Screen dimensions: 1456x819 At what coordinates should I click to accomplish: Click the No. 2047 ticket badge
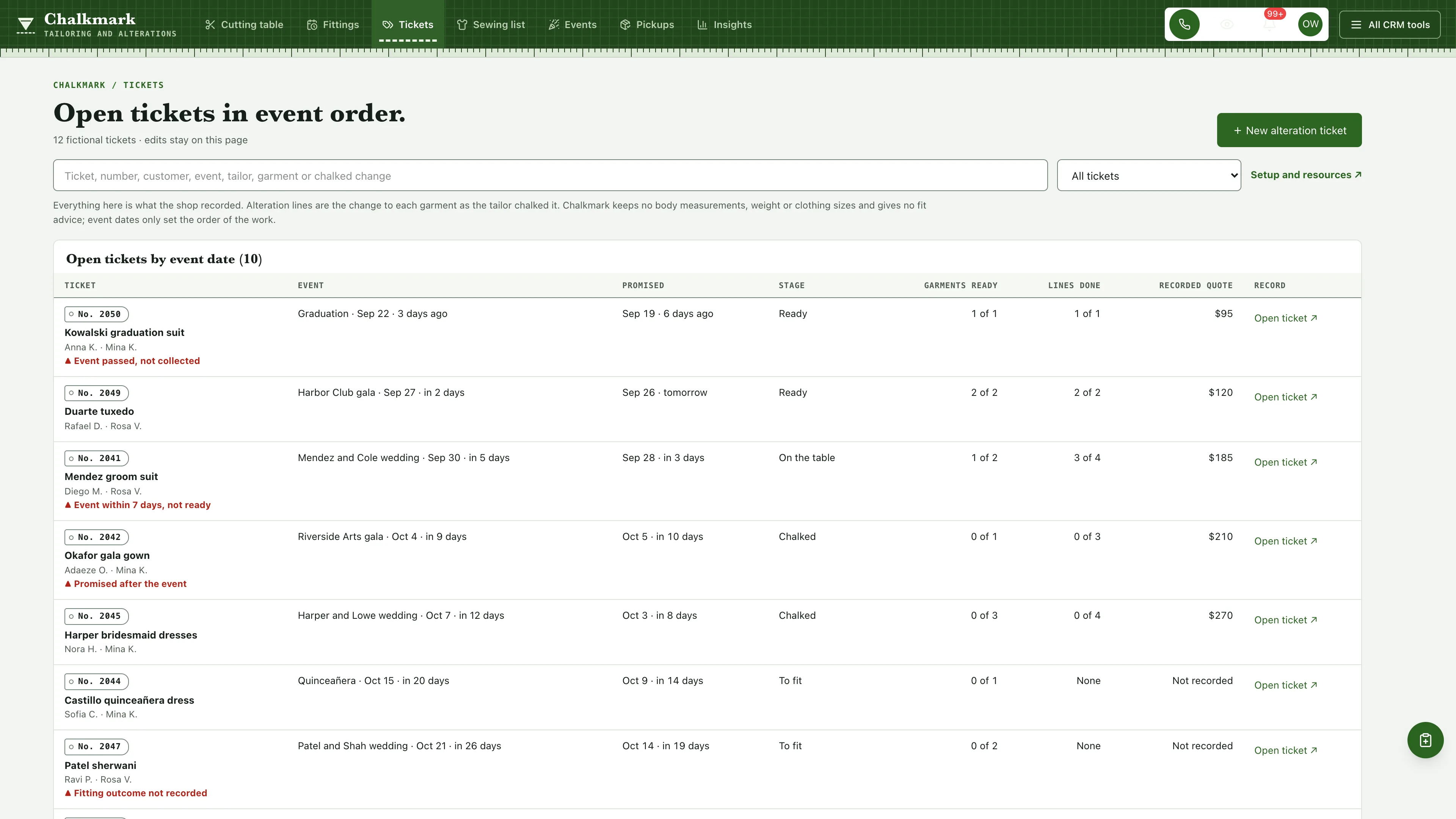pos(97,746)
